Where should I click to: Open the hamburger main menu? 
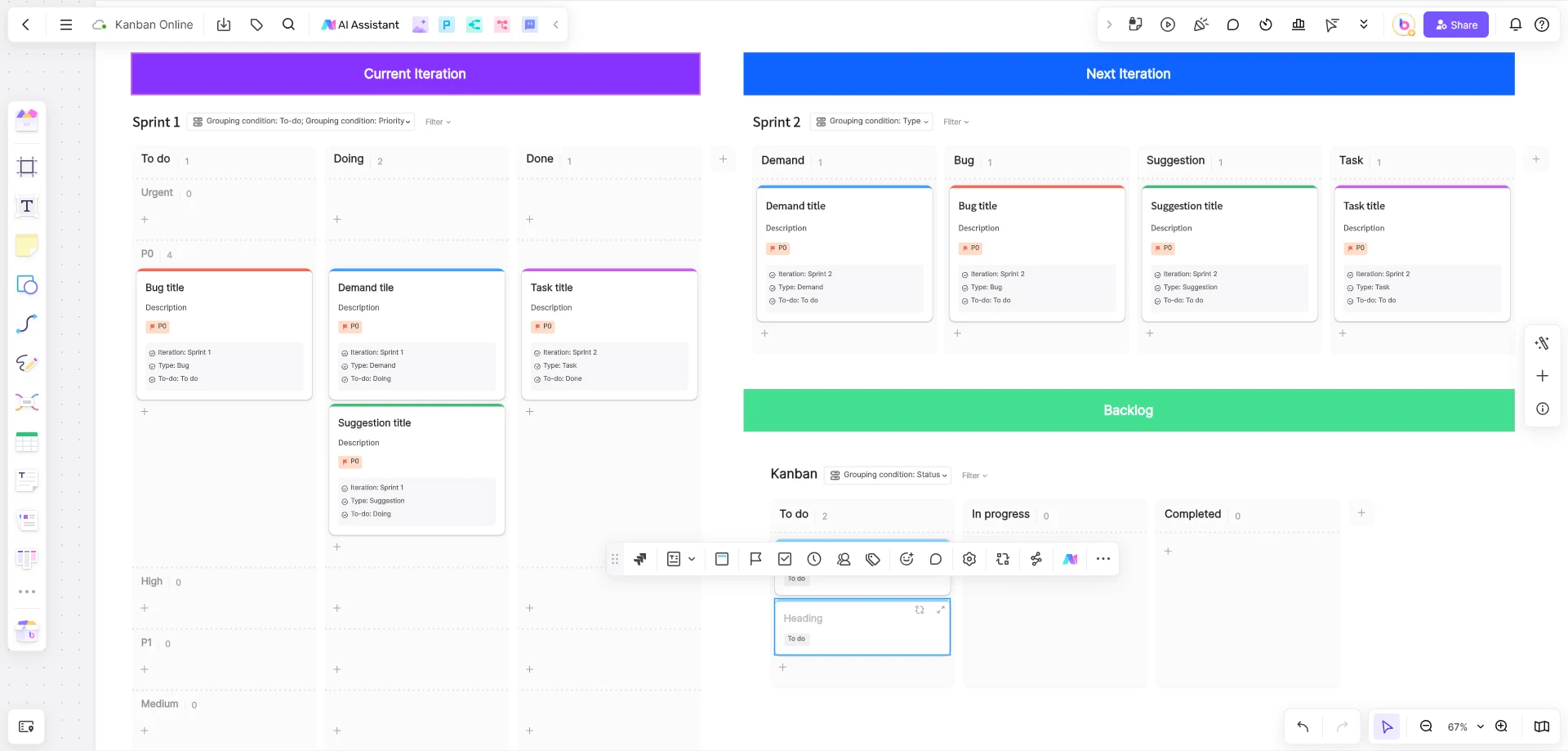(66, 25)
